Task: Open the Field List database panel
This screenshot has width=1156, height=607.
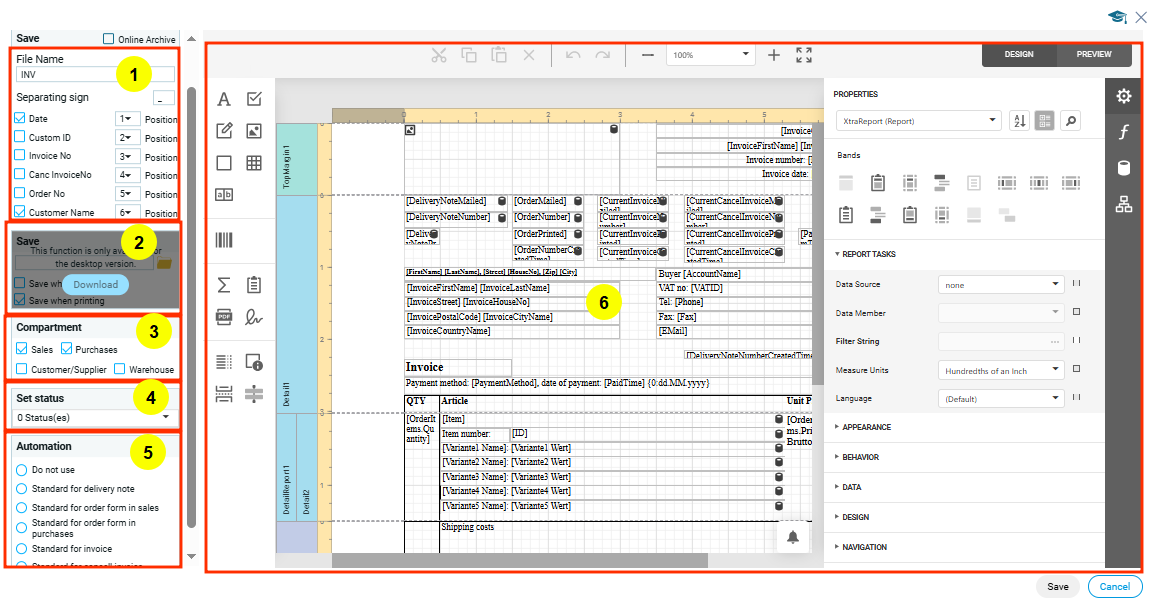Action: tap(1124, 168)
